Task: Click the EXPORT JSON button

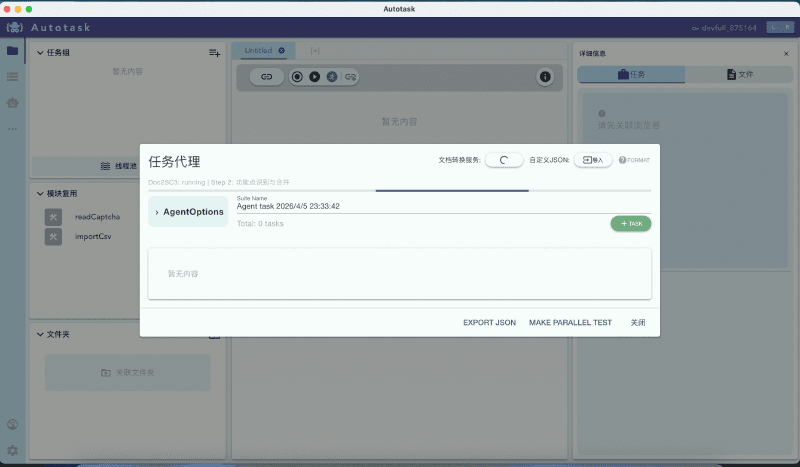Action: point(489,323)
